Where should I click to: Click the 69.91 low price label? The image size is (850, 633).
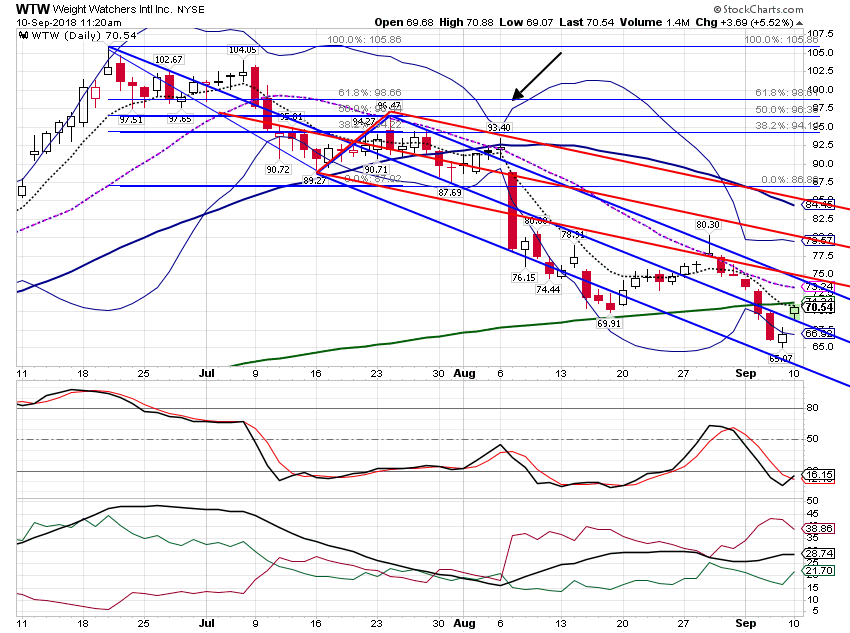click(609, 324)
